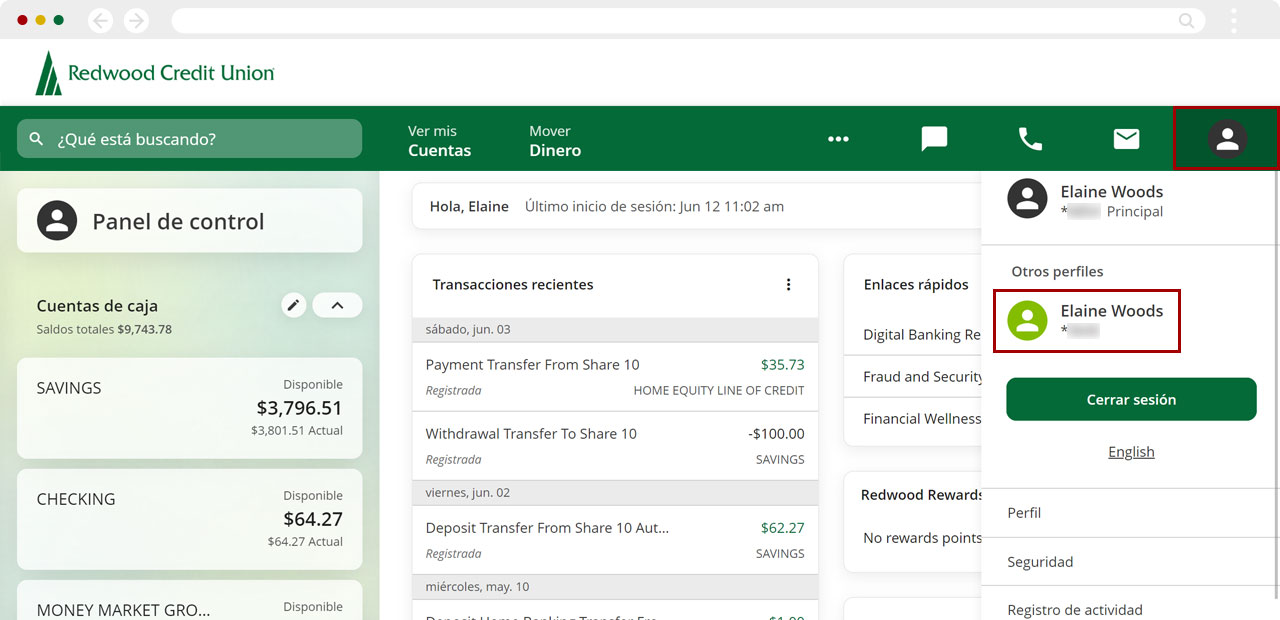Edit Cuentas de caja with pencil icon

pos(293,305)
